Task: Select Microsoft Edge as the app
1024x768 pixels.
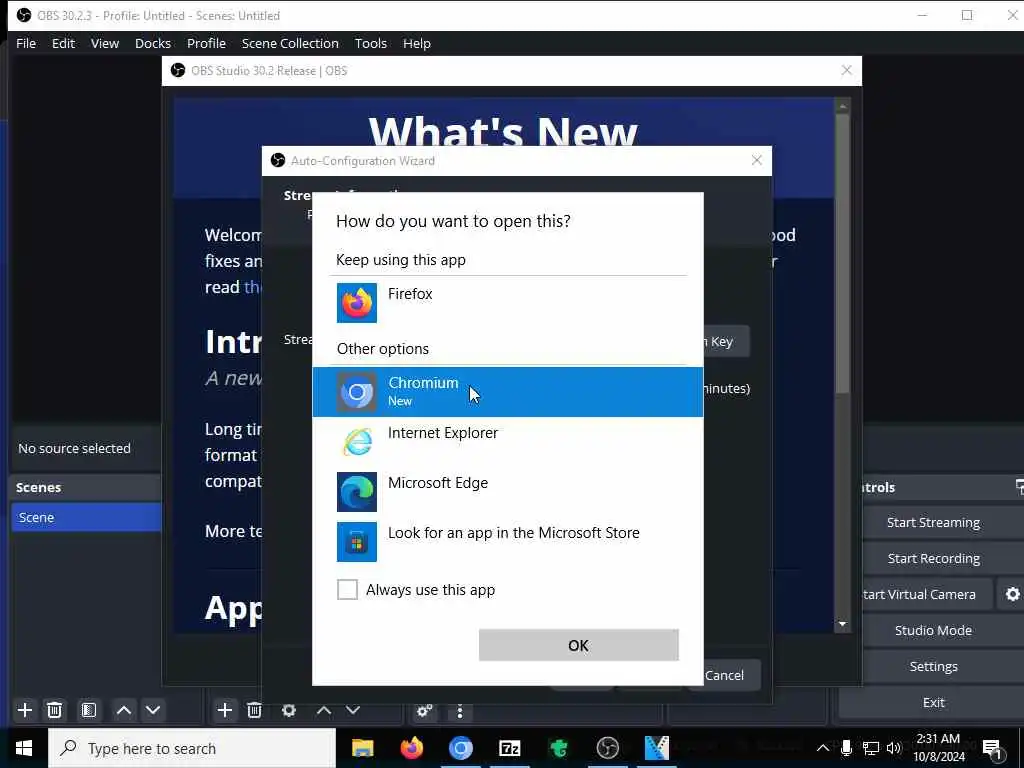Action: coord(507,492)
